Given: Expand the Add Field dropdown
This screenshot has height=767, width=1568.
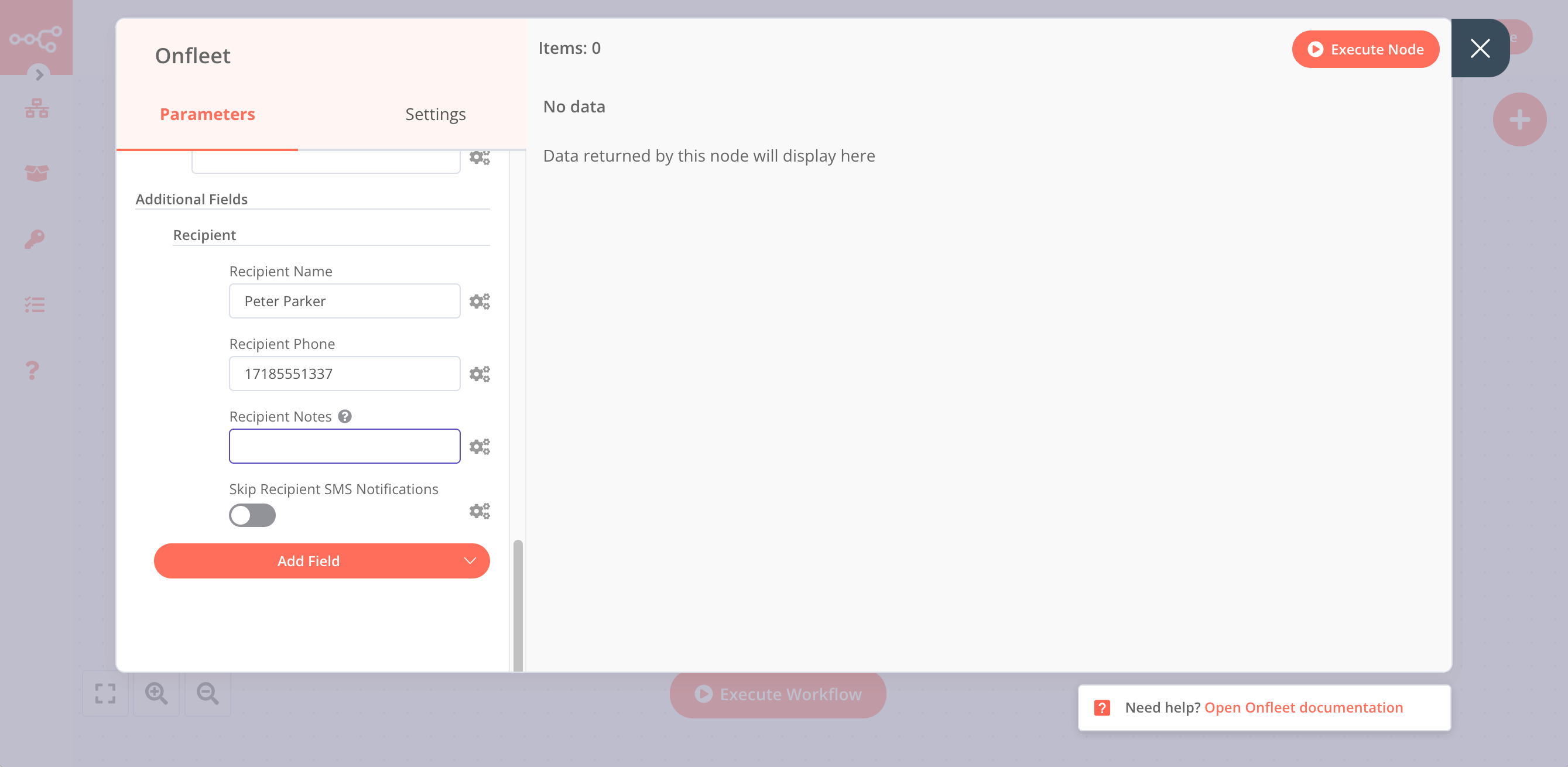Looking at the screenshot, I should click(x=321, y=561).
